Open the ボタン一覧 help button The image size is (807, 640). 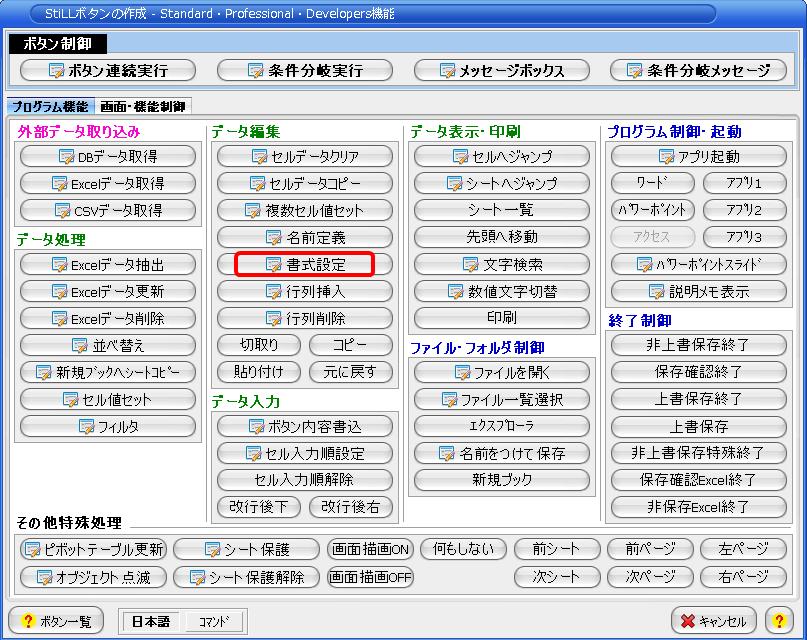pyautogui.click(x=56, y=621)
